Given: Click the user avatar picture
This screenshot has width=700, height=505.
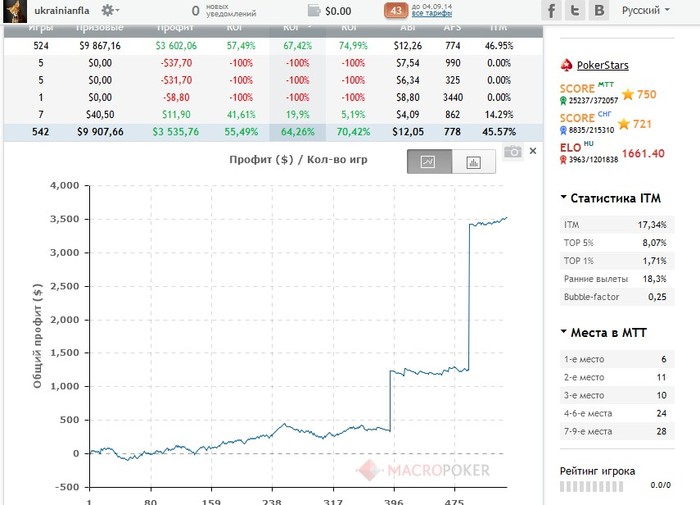Looking at the screenshot, I should click(15, 11).
